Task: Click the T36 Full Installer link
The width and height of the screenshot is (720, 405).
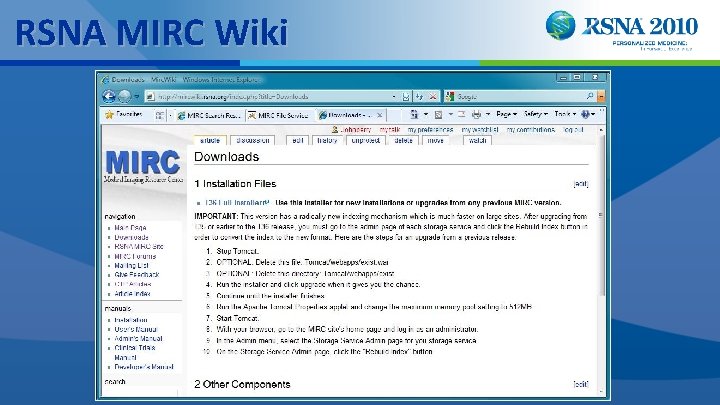Action: [237, 202]
